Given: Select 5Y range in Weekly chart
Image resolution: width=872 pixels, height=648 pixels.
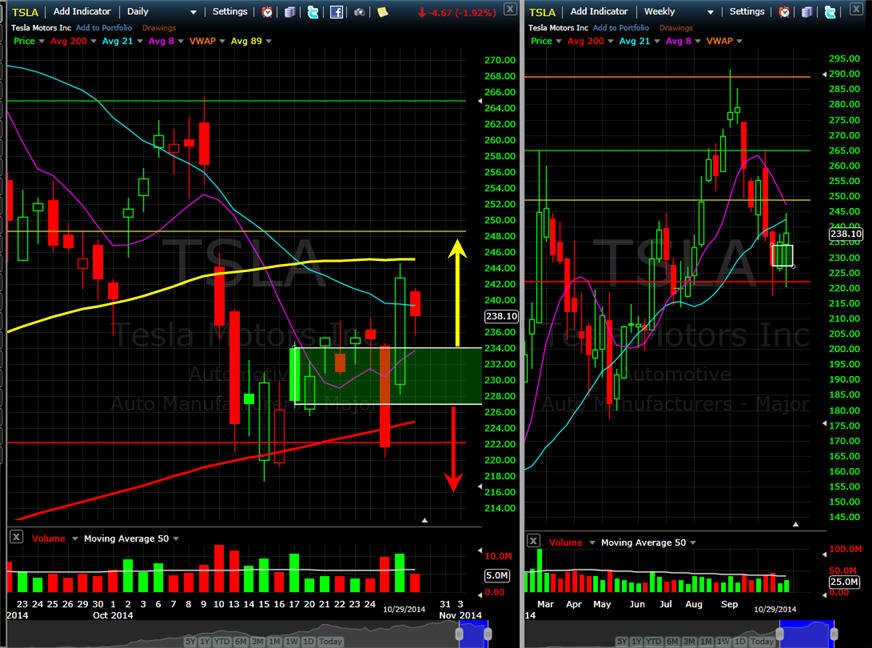Looking at the screenshot, I should 622,641.
